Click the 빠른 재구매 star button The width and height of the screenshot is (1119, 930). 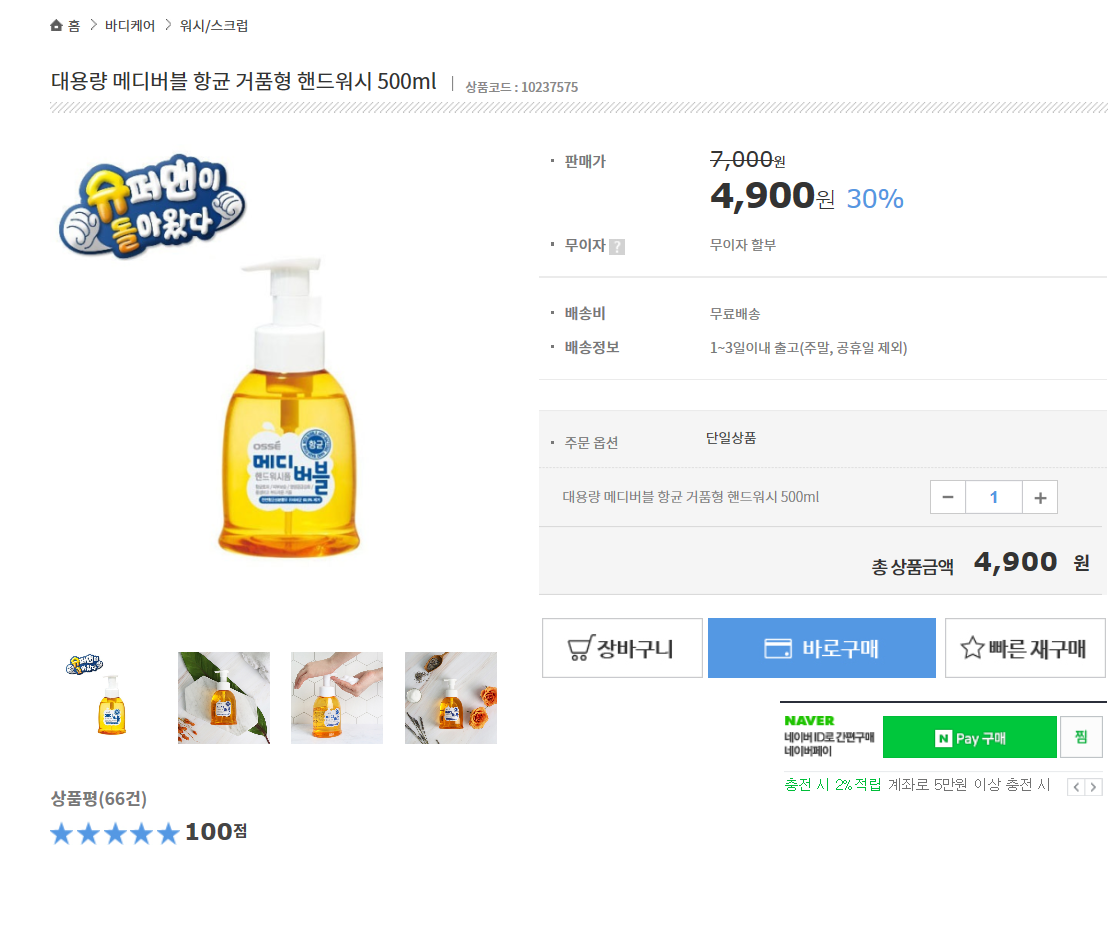click(x=1025, y=648)
